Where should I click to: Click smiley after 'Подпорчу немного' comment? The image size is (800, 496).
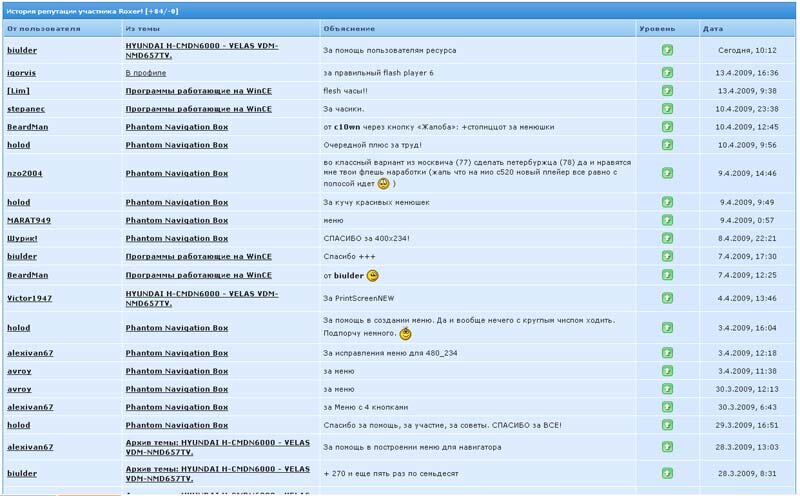click(405, 334)
